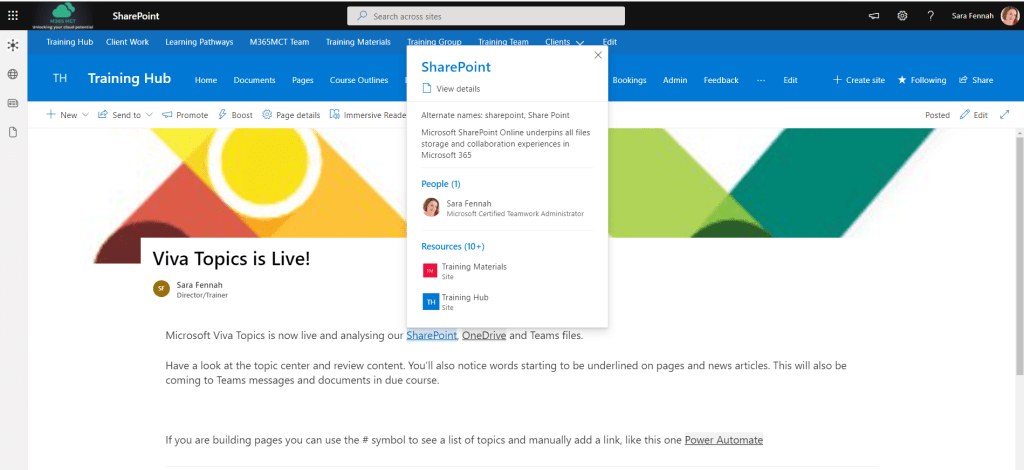Screen dimensions: 1024x470
Task: Expand page to full width using arrows icon
Action: coord(1004,115)
